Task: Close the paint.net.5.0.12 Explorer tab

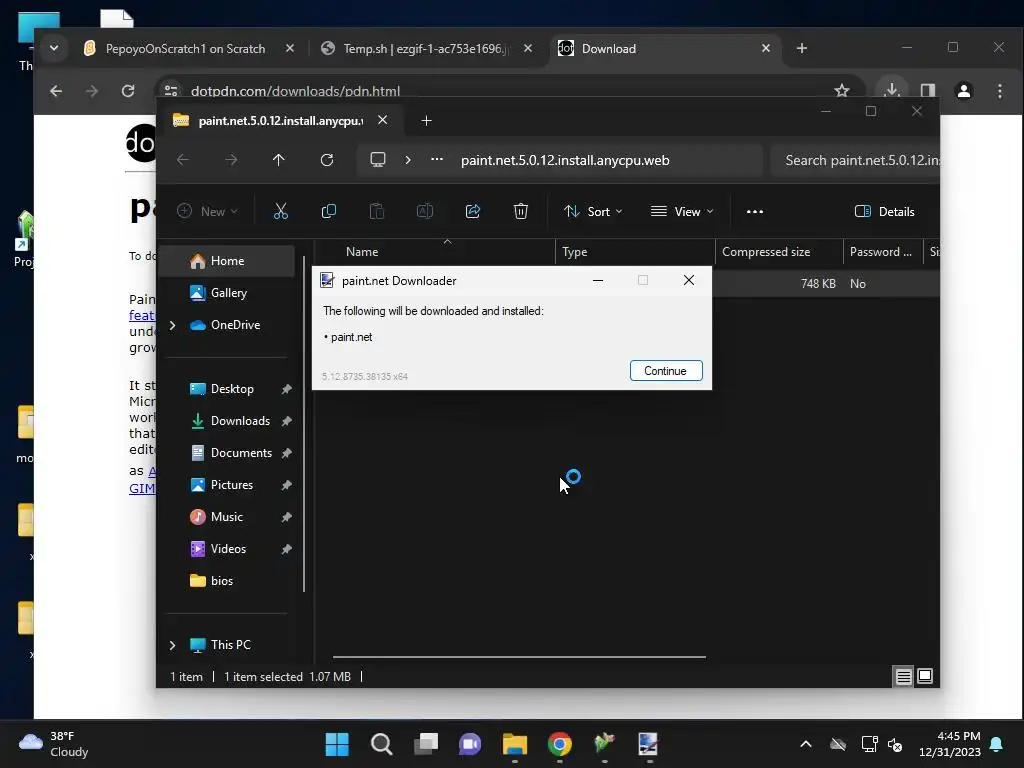Action: (383, 120)
